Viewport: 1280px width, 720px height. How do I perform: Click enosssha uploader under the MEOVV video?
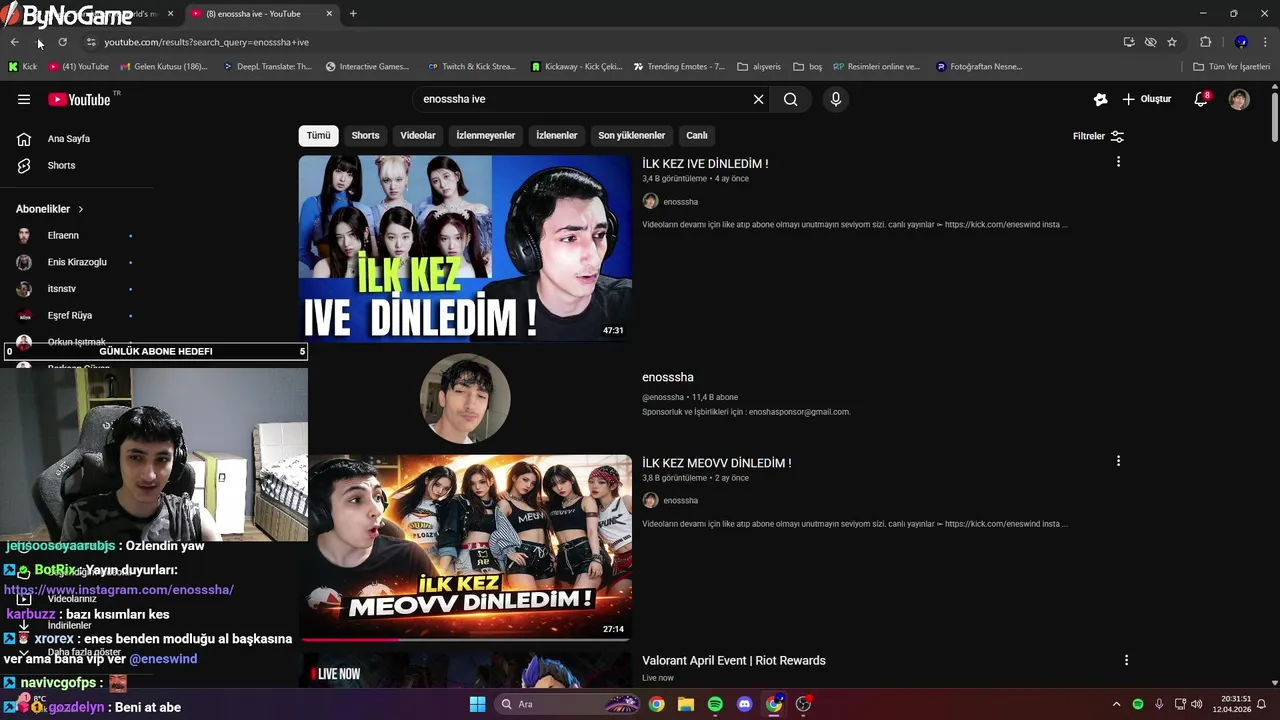pyautogui.click(x=680, y=500)
